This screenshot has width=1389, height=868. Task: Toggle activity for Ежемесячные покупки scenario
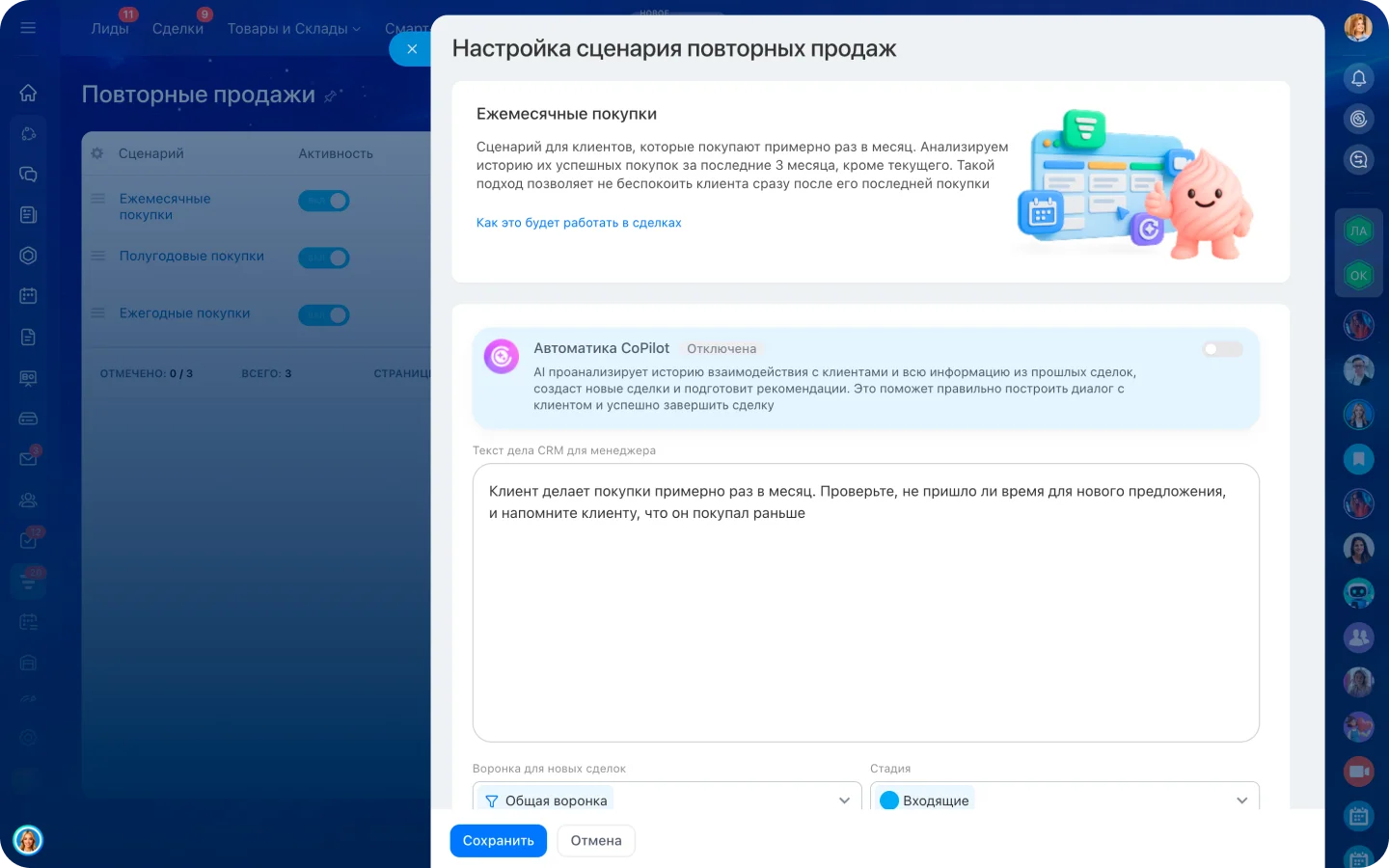(324, 201)
